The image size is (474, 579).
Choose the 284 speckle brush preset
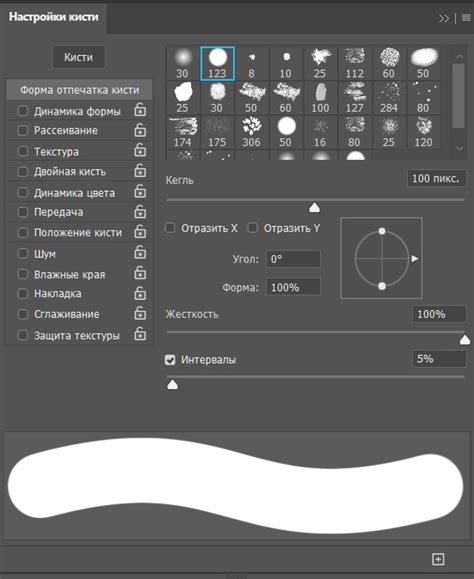click(x=389, y=98)
